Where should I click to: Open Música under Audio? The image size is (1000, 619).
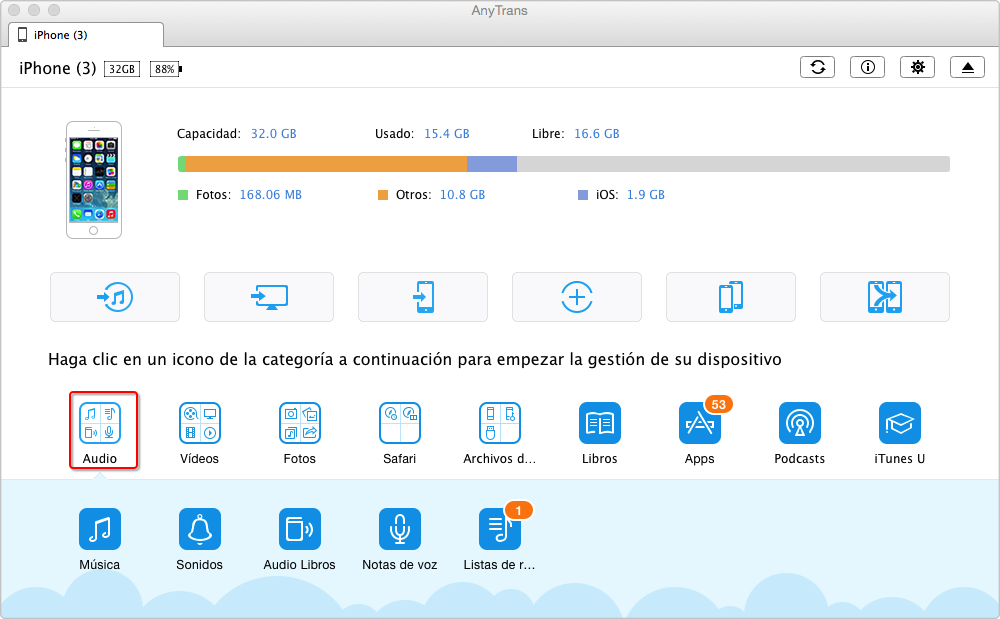click(x=99, y=528)
